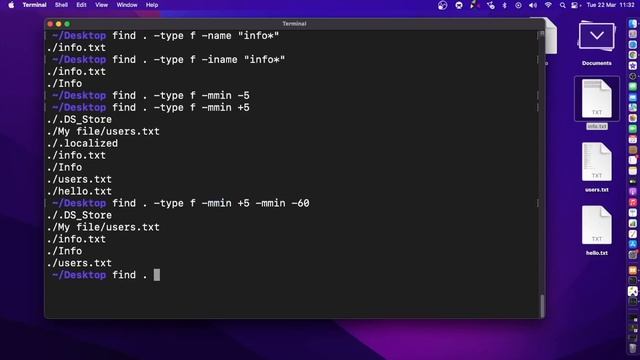Click the command find -iname "info*"
This screenshot has height=360, width=640.
pos(198,60)
